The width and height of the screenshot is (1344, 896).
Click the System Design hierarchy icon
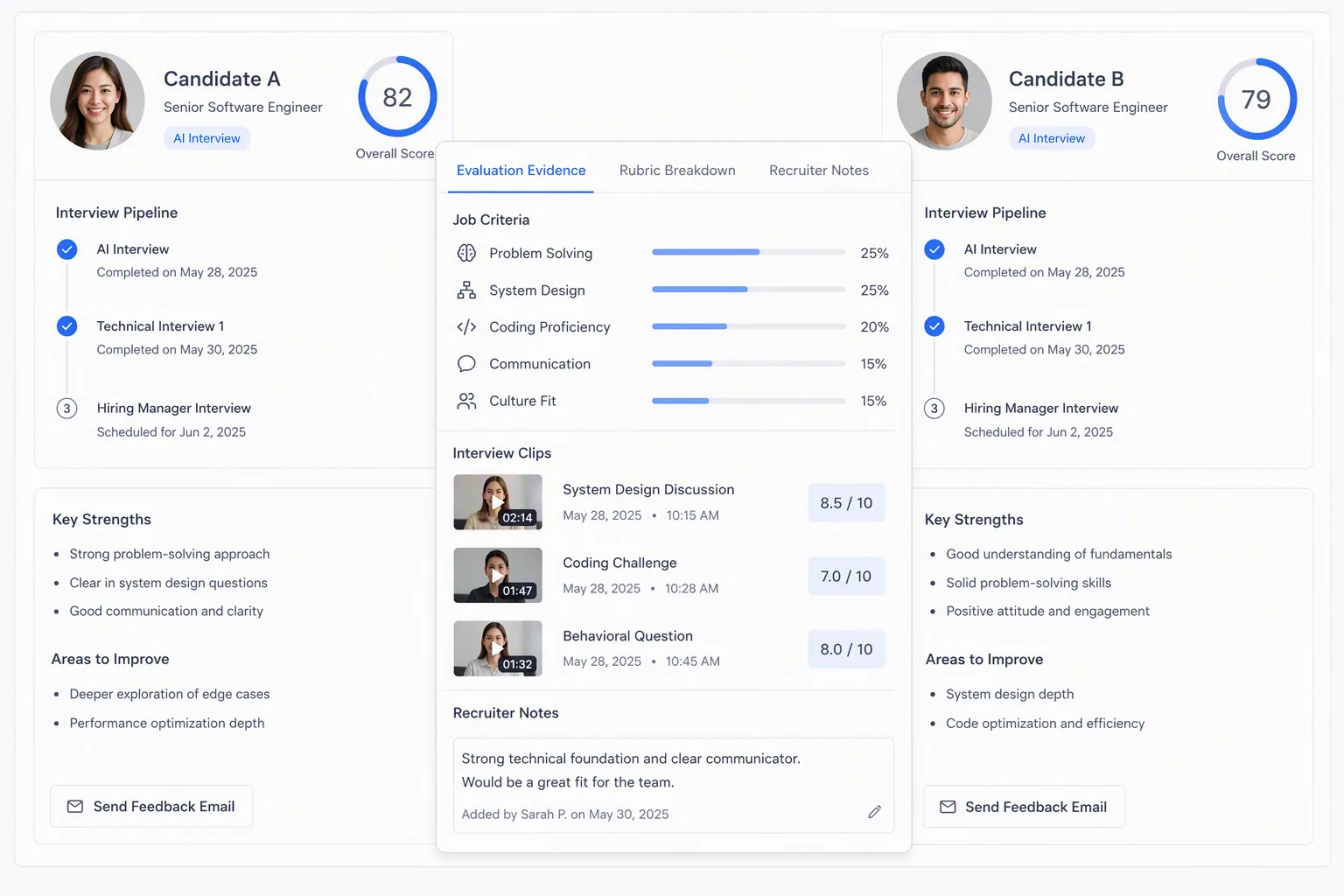466,290
